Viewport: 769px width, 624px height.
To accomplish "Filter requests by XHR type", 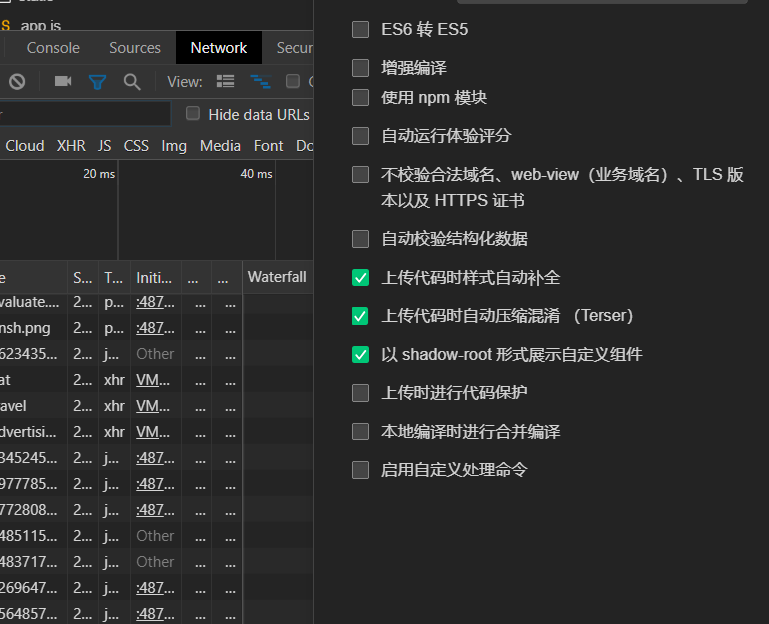I will (x=71, y=146).
